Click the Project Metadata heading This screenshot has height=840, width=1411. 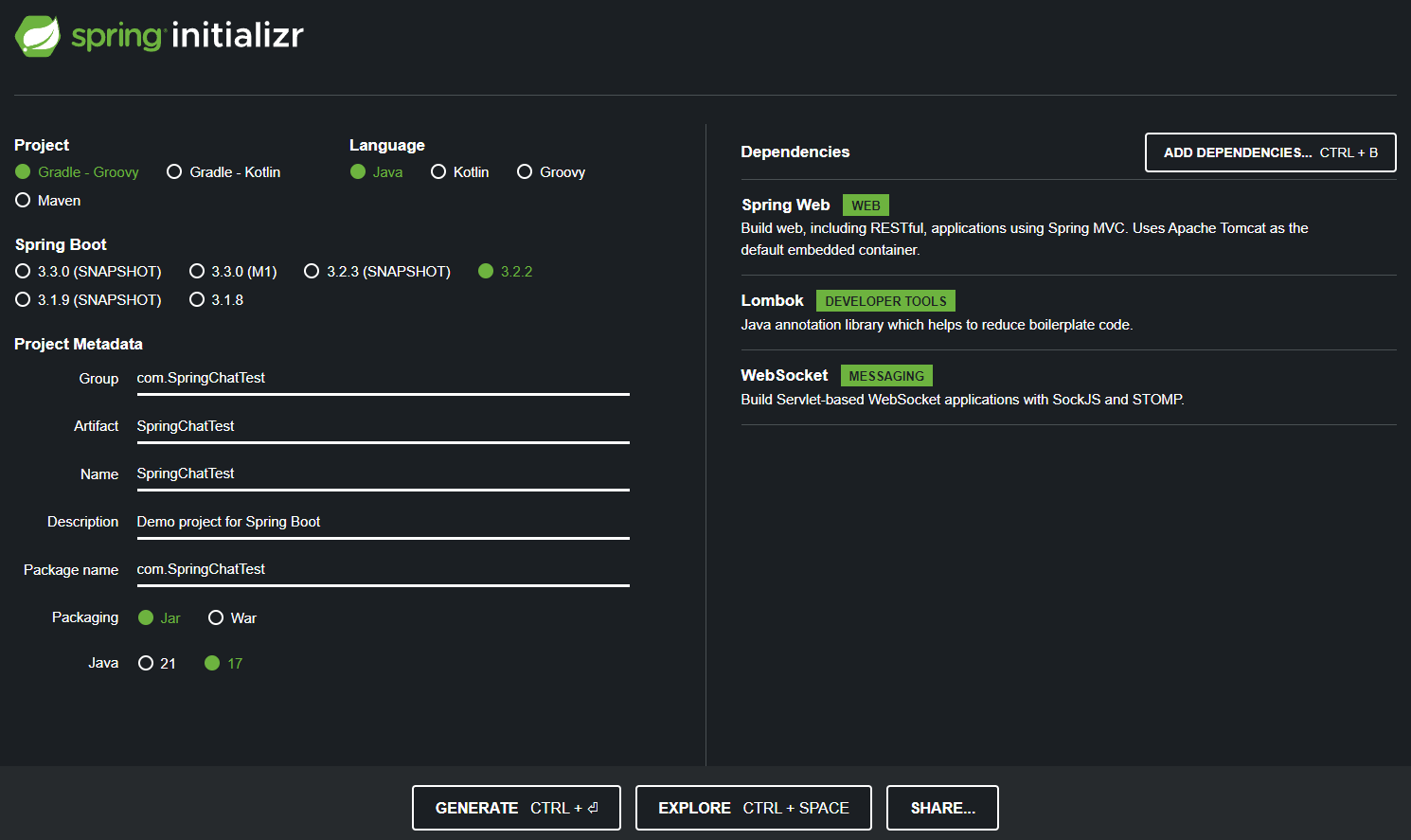click(79, 345)
